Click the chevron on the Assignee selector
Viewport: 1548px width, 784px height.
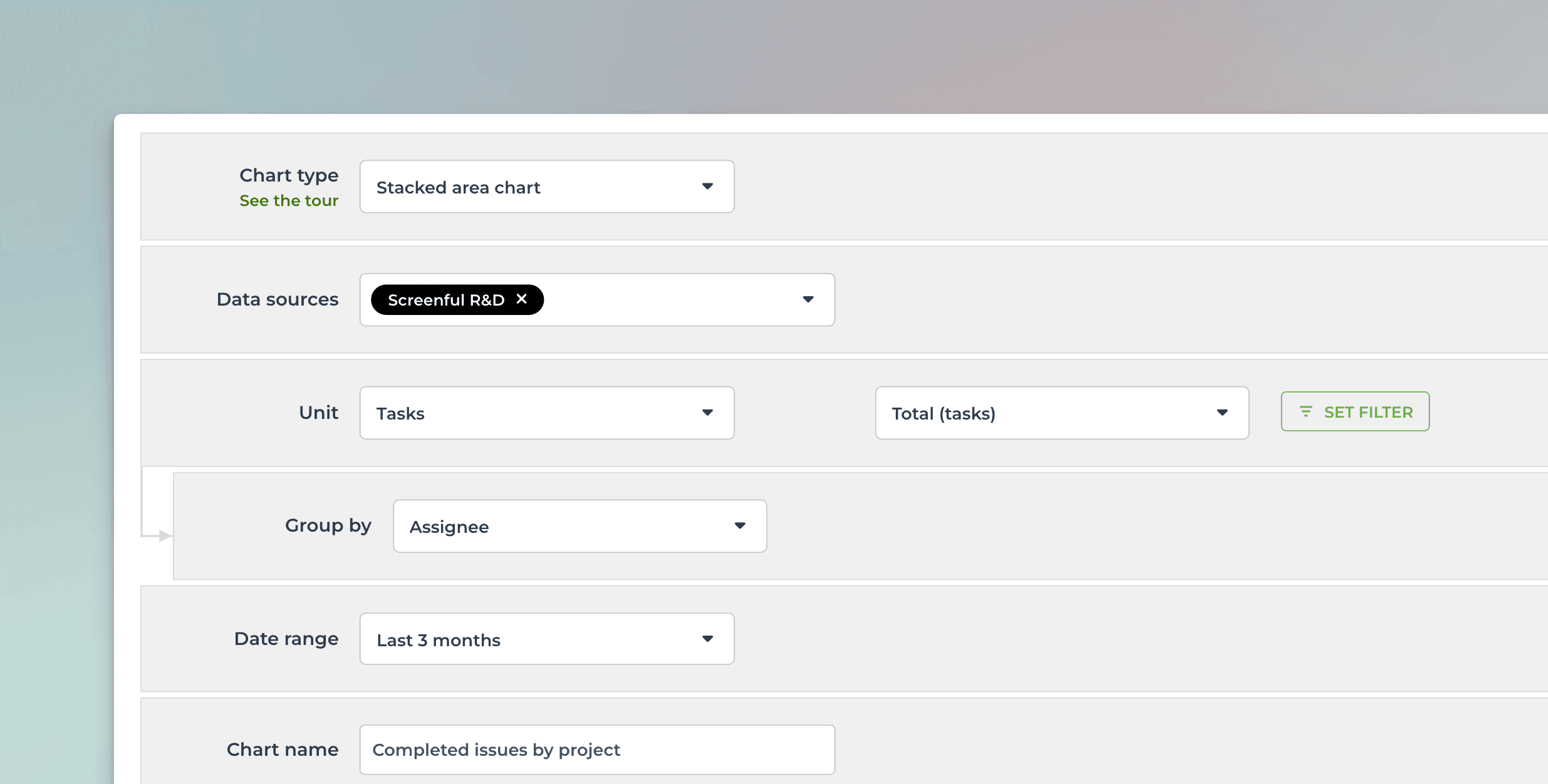point(739,526)
